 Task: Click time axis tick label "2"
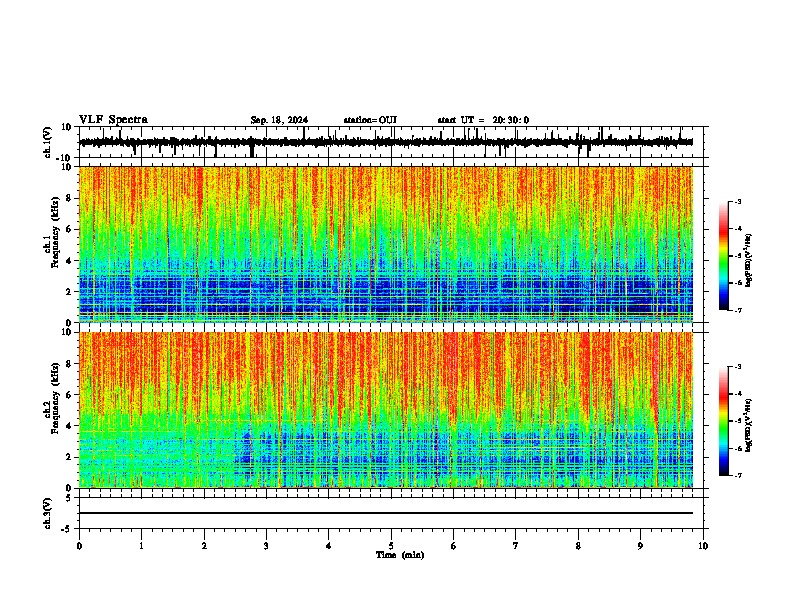pyautogui.click(x=204, y=546)
